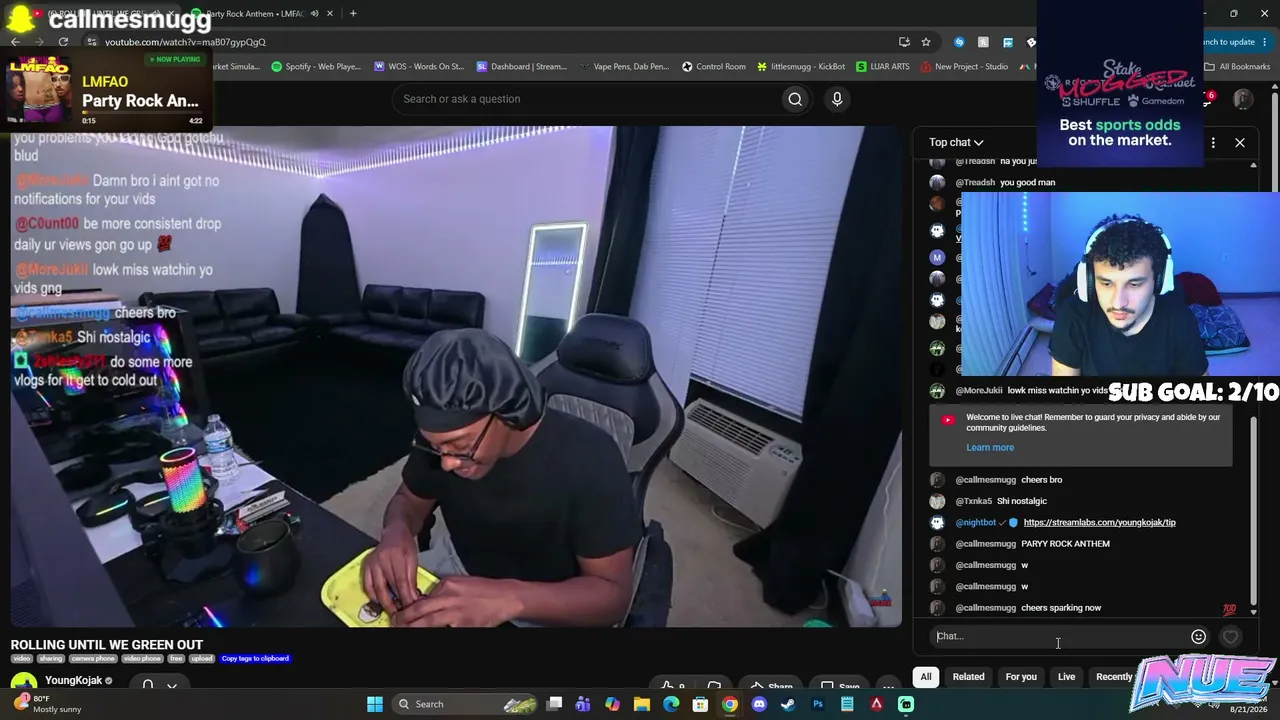This screenshot has height=720, width=1280.
Task: Click the video title ROLLING UNTIL WE GREEN OUT
Action: coord(107,645)
